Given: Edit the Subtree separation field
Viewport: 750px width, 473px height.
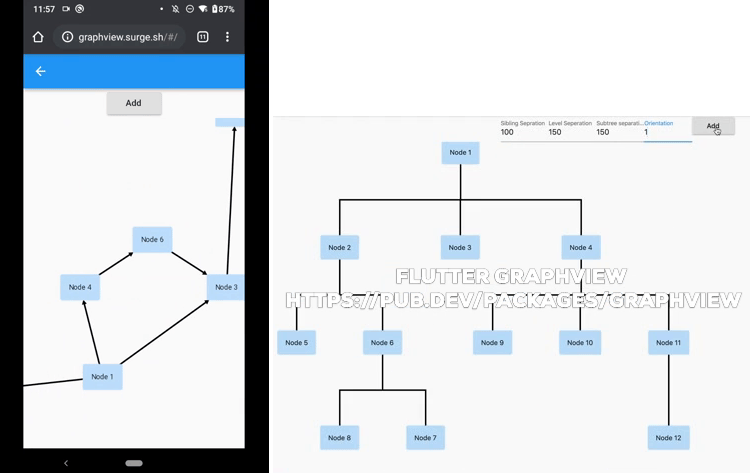Looking at the screenshot, I should point(620,129).
